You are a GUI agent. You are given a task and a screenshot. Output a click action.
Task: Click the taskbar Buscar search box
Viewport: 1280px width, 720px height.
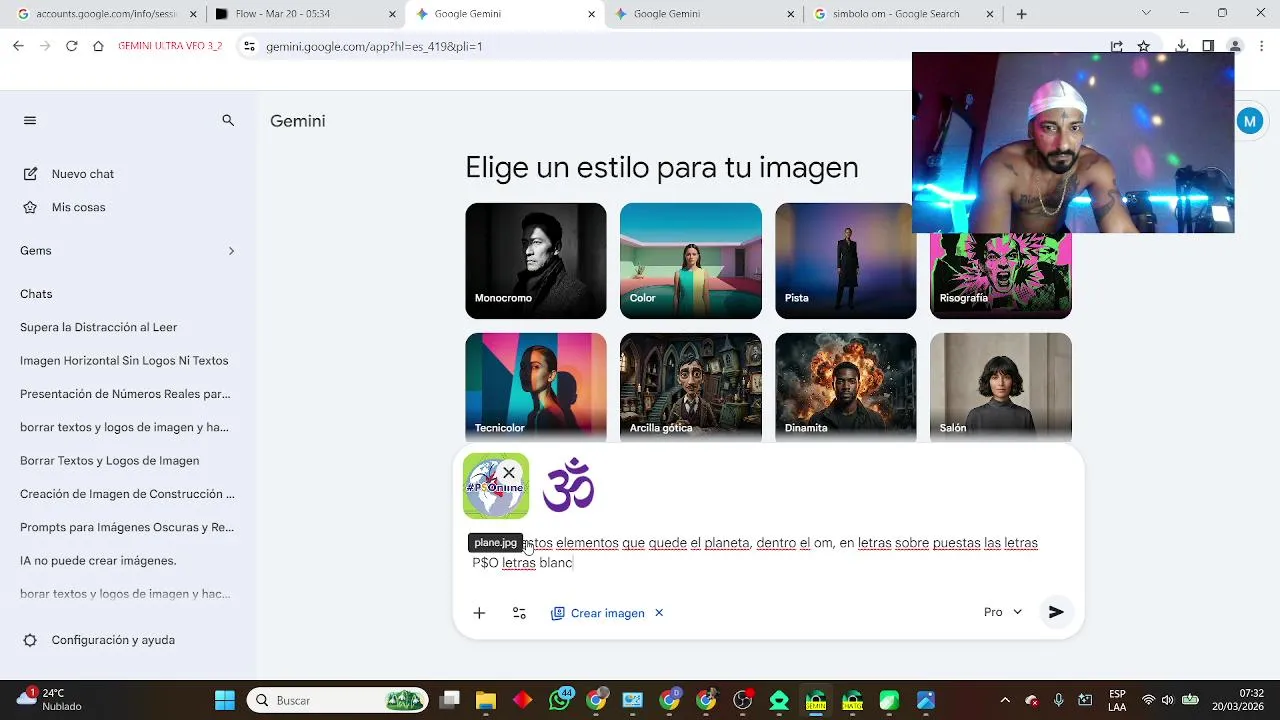click(338, 700)
